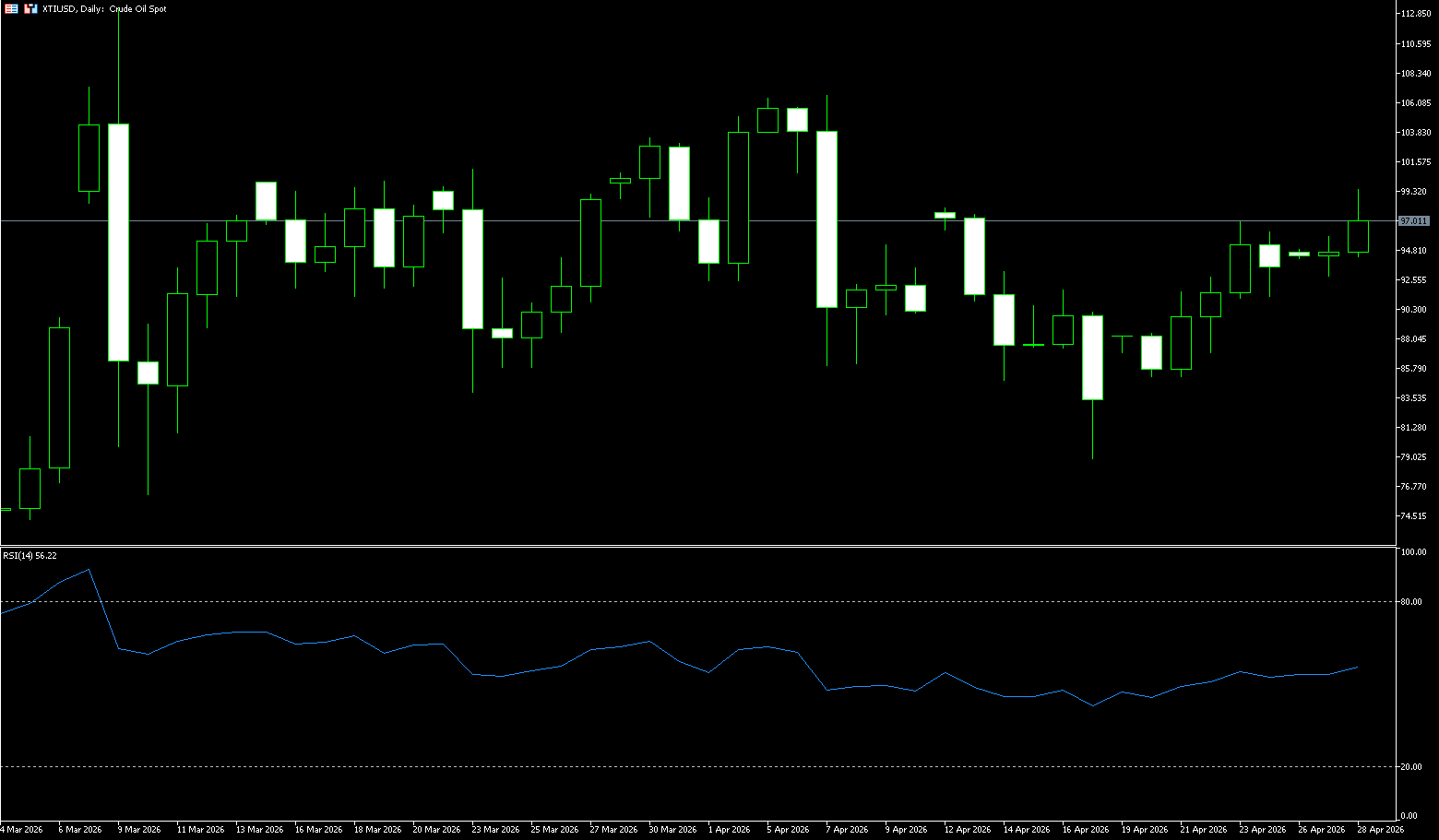Click the RSI 20.00 level label
Viewport: 1439px width, 840px height.
click(x=1411, y=767)
